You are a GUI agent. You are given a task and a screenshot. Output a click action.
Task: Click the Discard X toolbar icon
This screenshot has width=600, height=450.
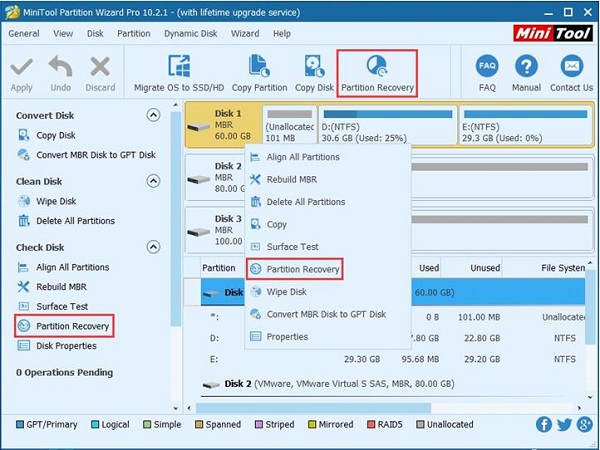tap(100, 68)
